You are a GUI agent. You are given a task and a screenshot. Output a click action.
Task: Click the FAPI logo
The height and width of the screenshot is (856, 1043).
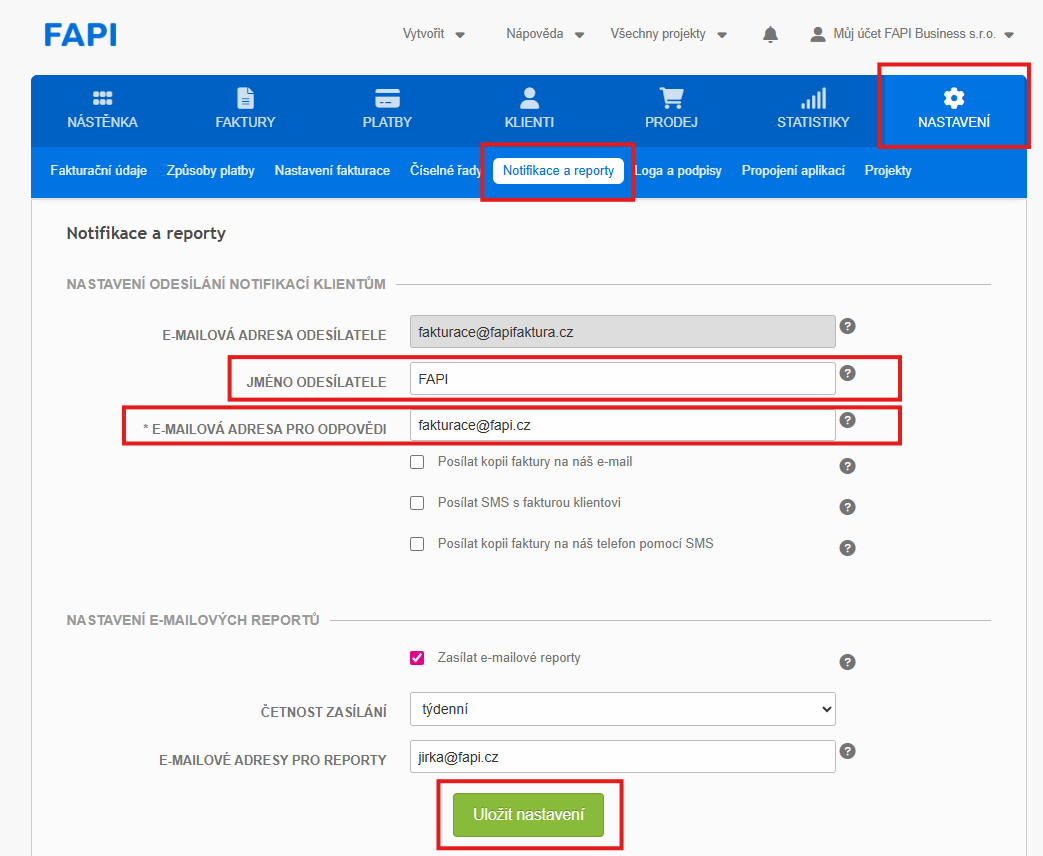[80, 35]
